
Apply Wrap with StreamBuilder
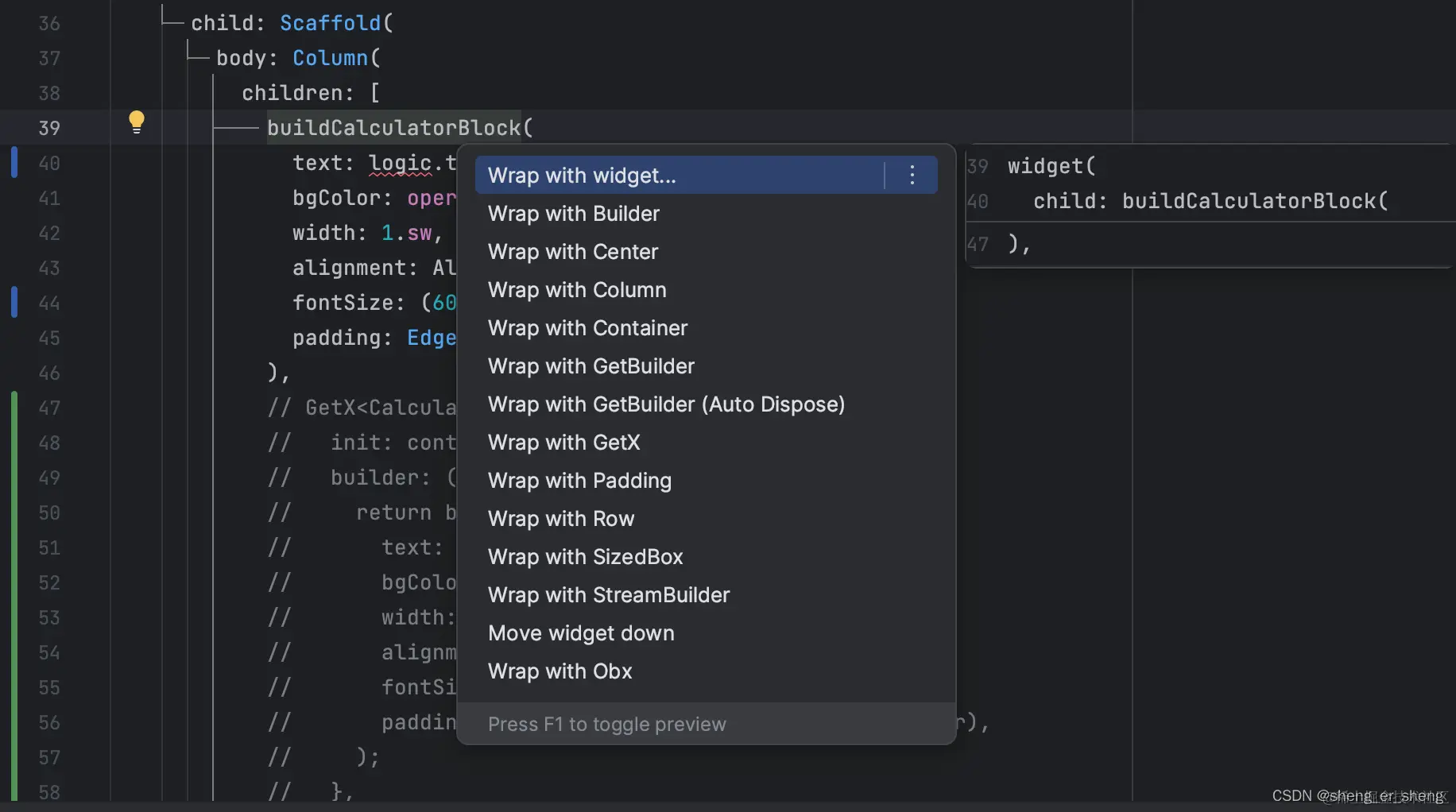coord(609,595)
